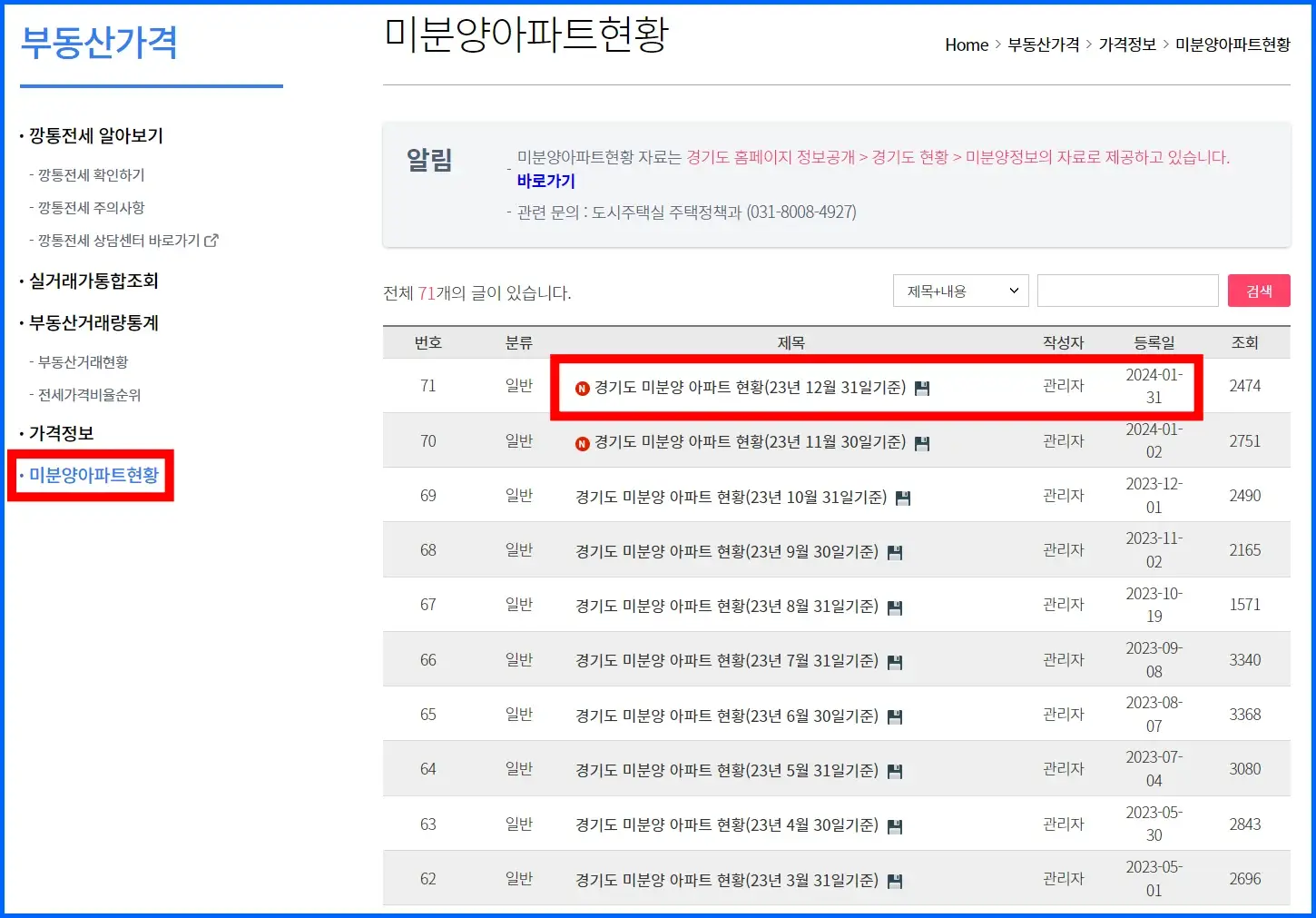This screenshot has width=1316, height=918.
Task: Click the view count 2696
Action: [x=1245, y=879]
